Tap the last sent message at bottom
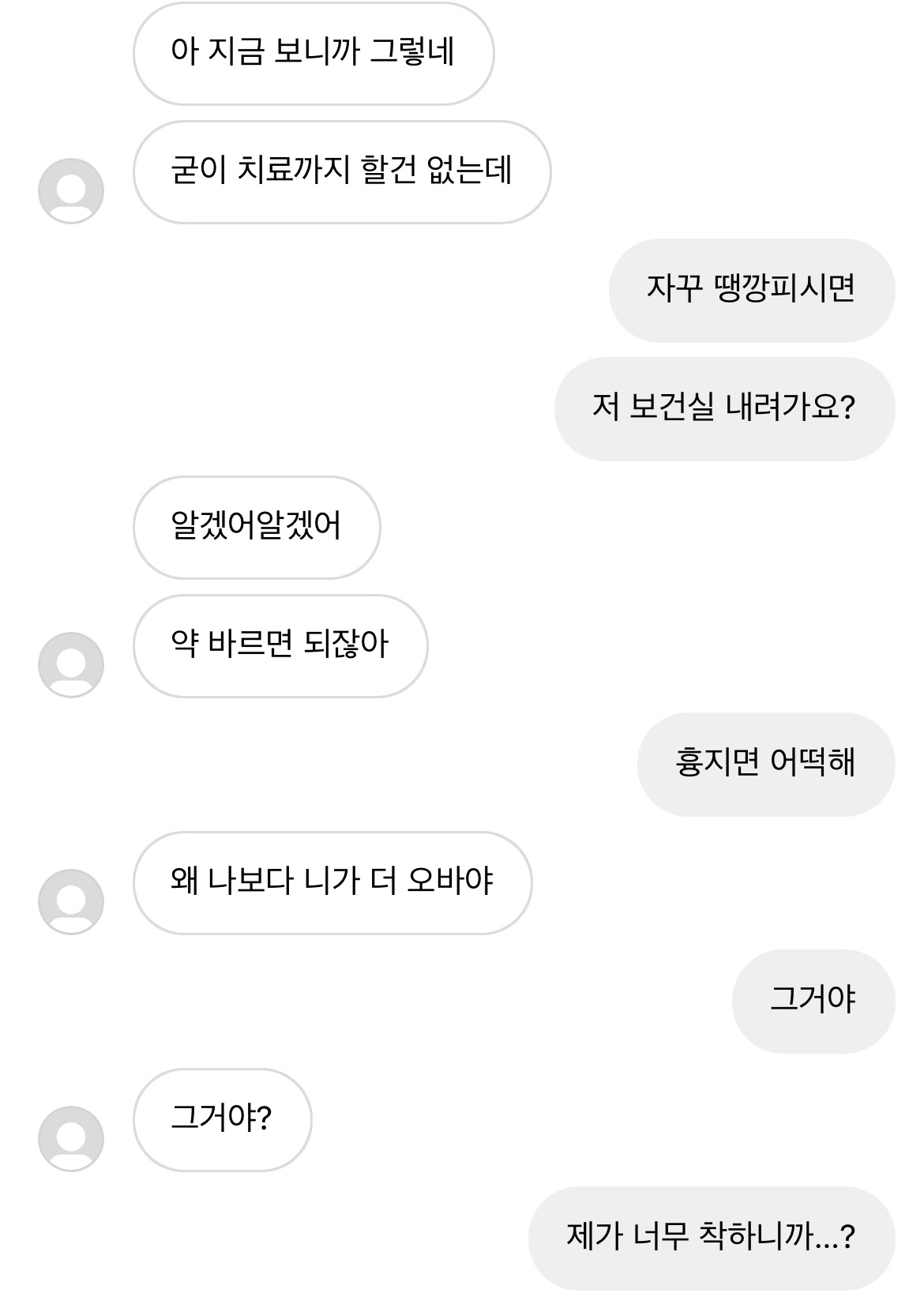 pyautogui.click(x=711, y=1238)
